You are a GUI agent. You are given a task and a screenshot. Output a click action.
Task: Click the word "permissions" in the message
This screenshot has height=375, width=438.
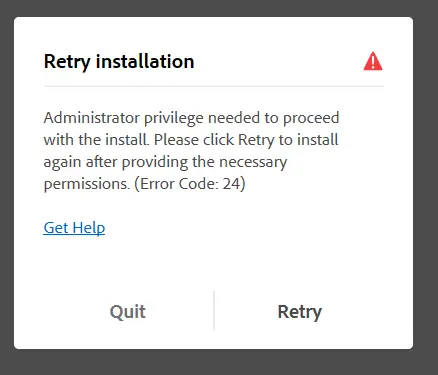coord(87,184)
